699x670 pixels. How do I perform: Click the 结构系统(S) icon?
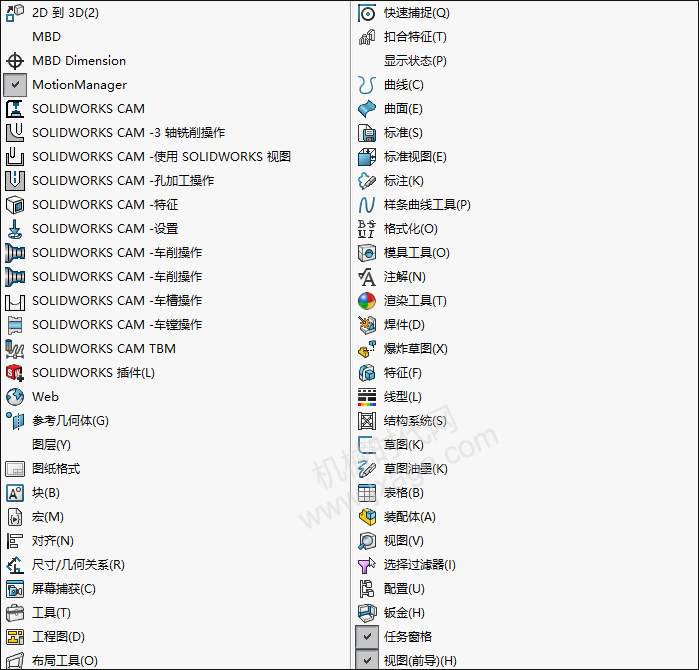point(367,421)
